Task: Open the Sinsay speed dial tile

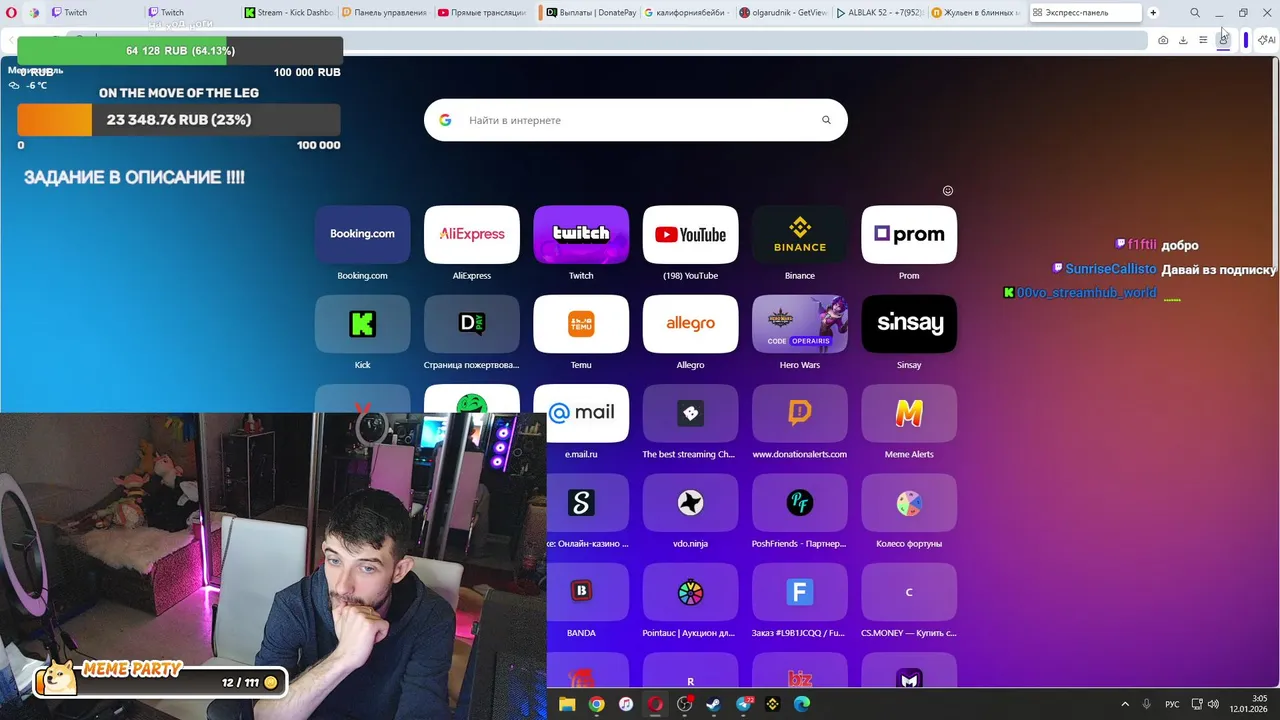Action: tap(909, 323)
